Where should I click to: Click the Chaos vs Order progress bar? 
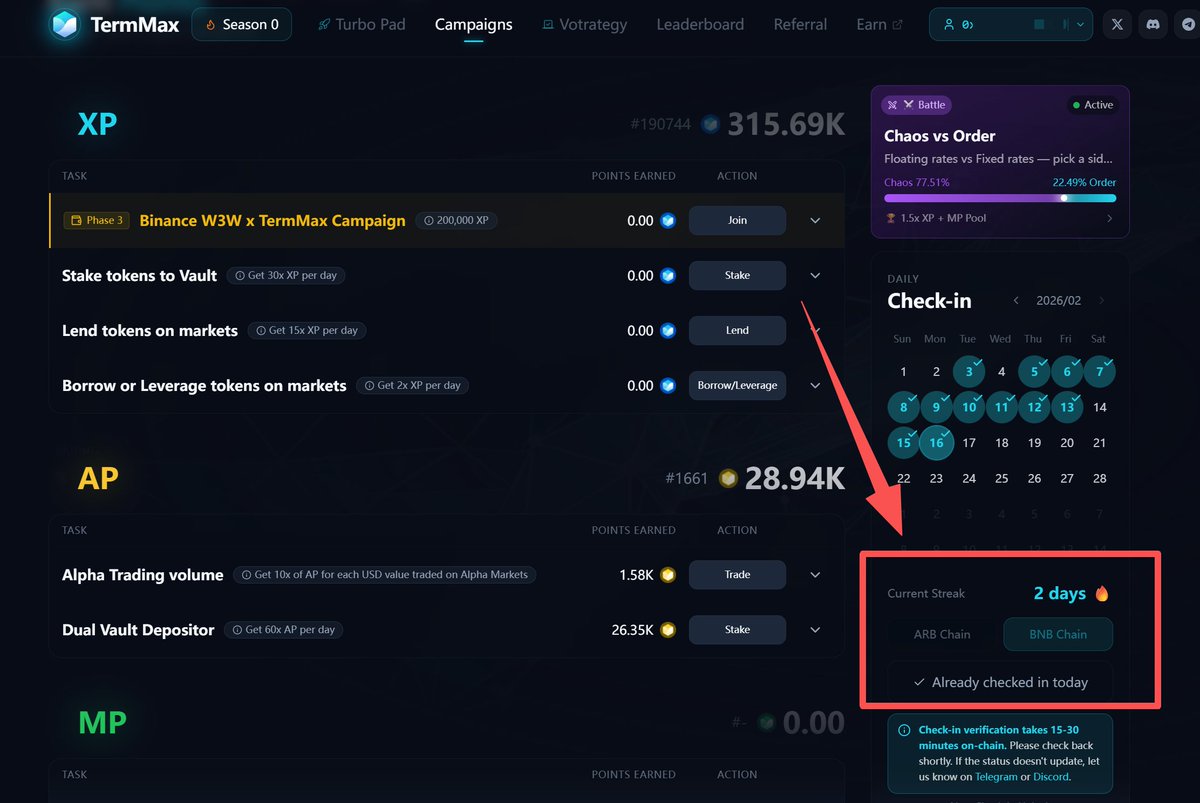tap(1000, 198)
